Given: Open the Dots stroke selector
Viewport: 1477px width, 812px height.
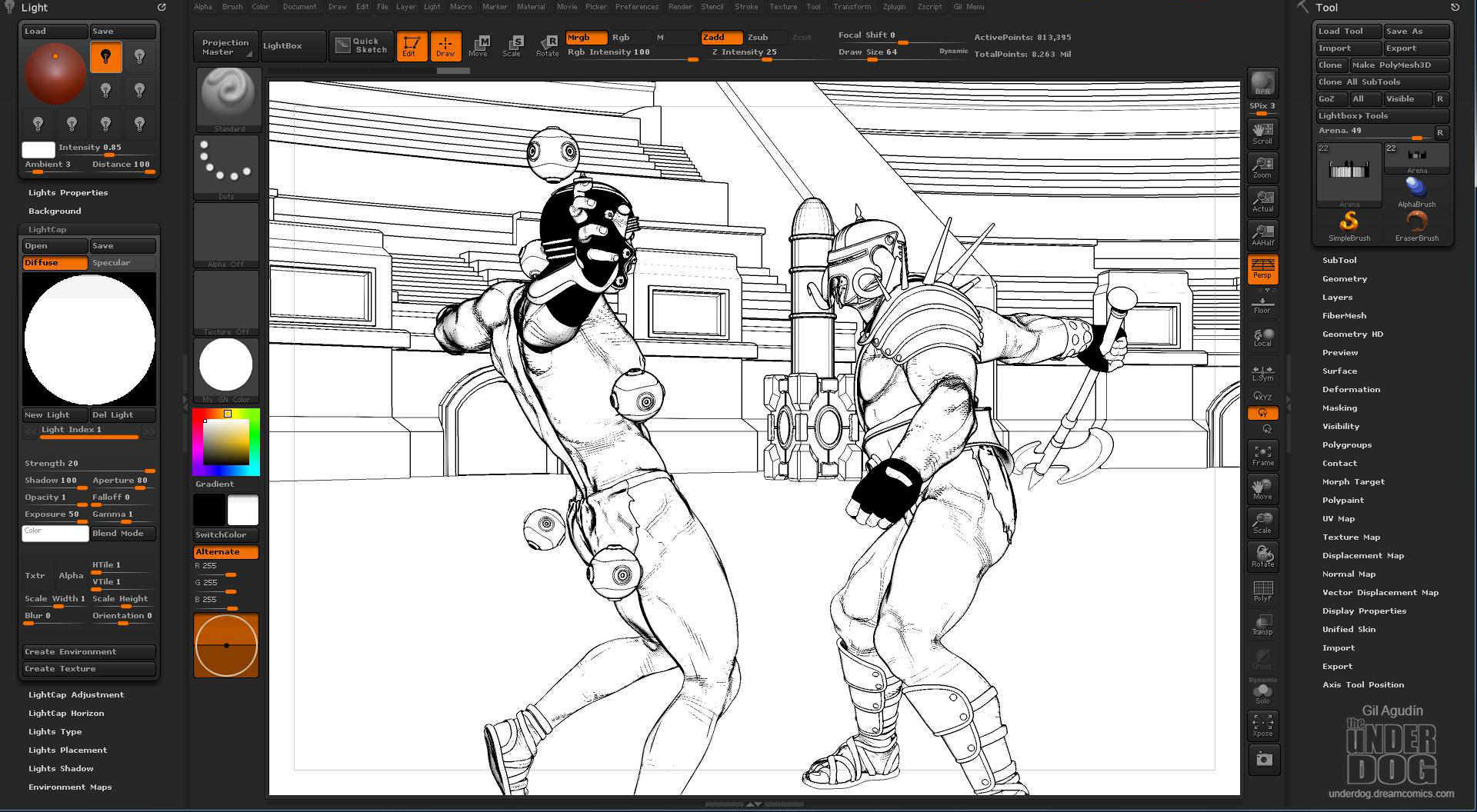Looking at the screenshot, I should (x=226, y=168).
